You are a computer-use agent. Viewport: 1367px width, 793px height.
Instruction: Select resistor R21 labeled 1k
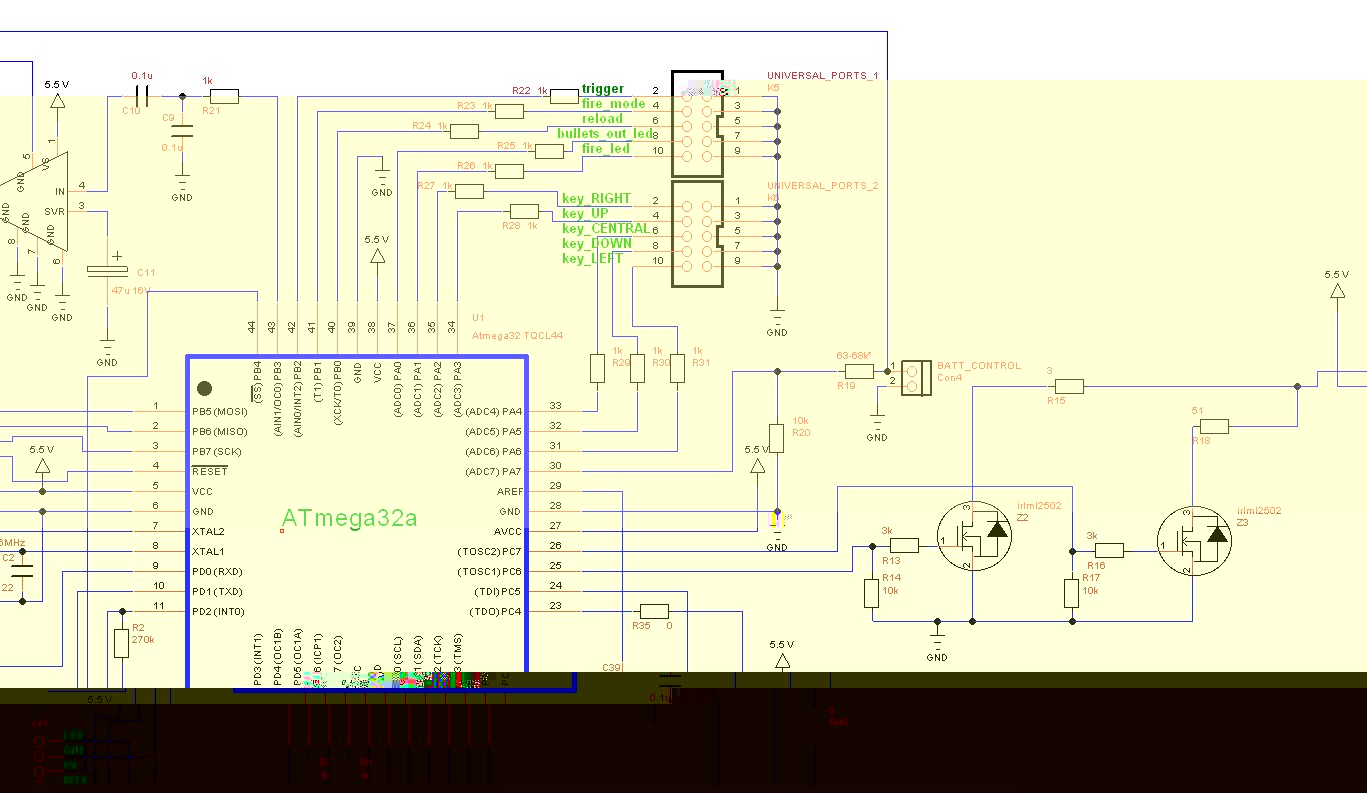click(x=225, y=97)
